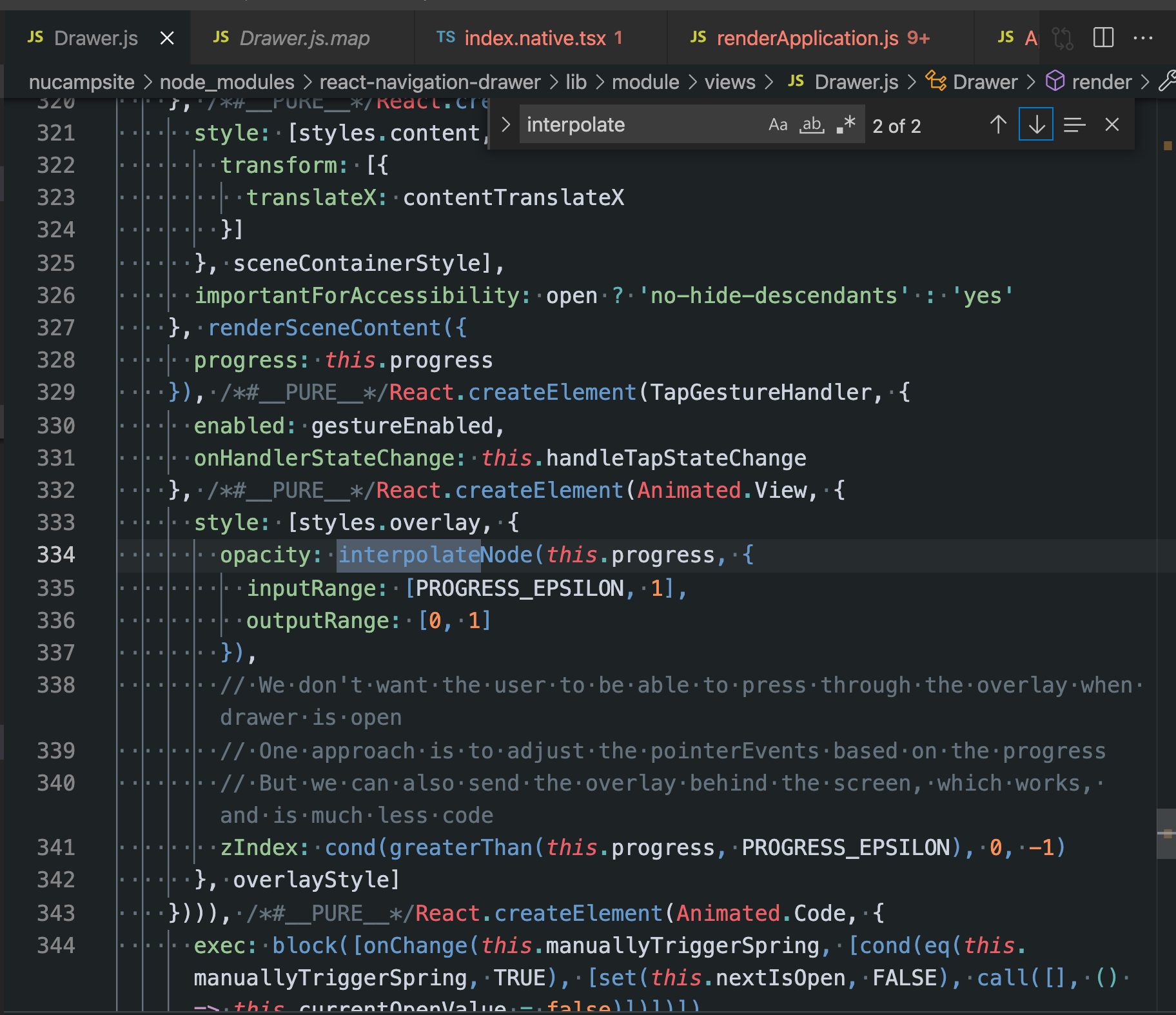The width and height of the screenshot is (1176, 1015).
Task: Click the cube symbol icon beside 'render' breadcrumb
Action: tap(1055, 81)
